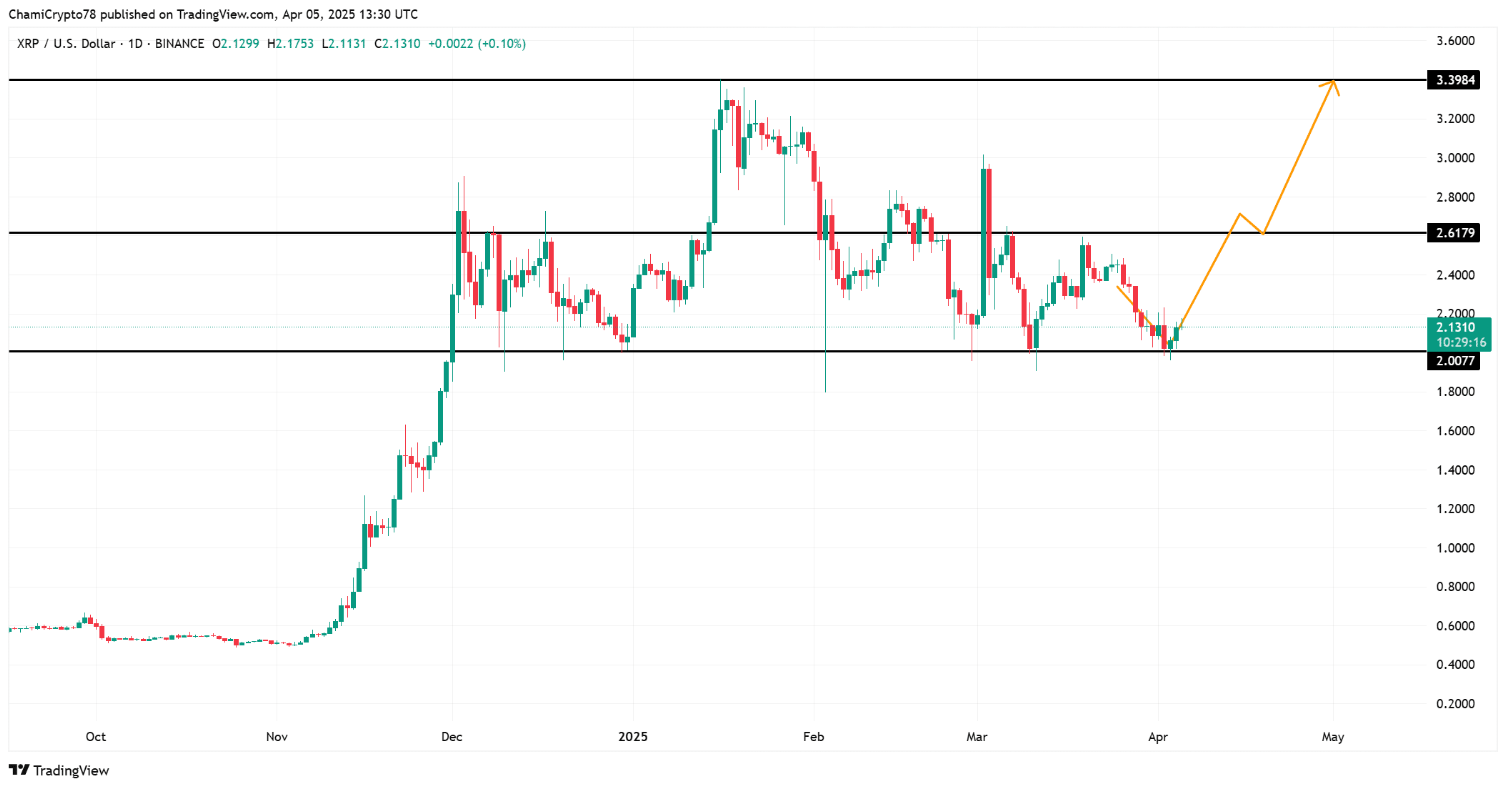Click the TradingView wordmark text
This screenshot has width=1507, height=786.
[x=71, y=770]
